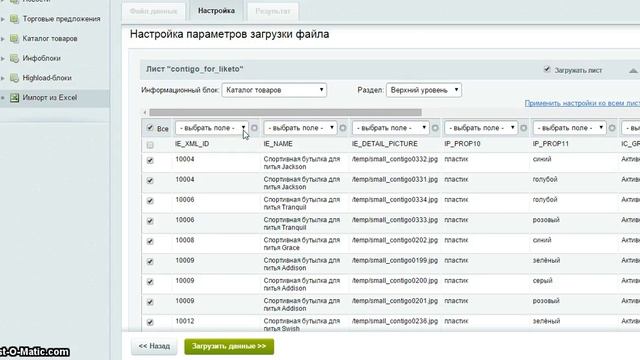Click the Инфоблоки sidebar icon
640x360 pixels.
tap(14, 58)
